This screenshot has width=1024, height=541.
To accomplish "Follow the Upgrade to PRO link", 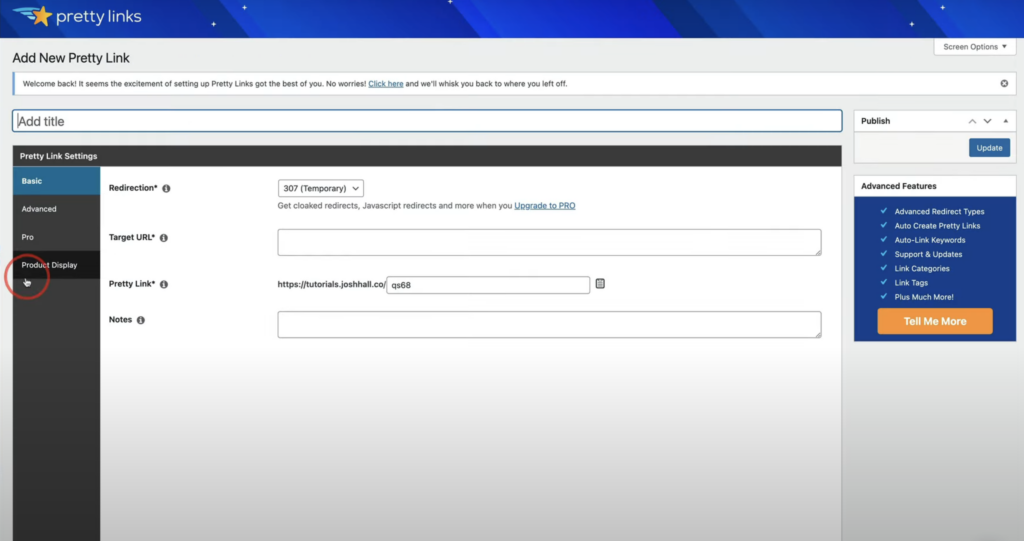I will coord(545,206).
